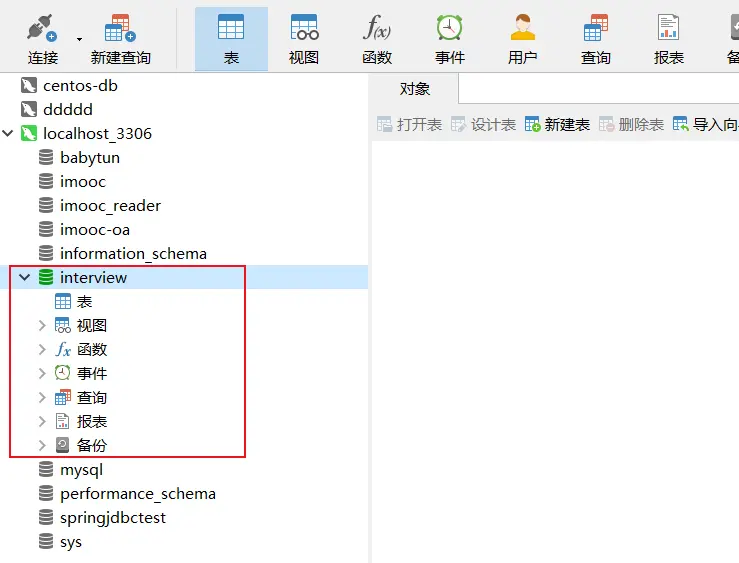Screen dimensions: 739x563
Task: Expand the 备份 node under interview
Action: (42, 446)
